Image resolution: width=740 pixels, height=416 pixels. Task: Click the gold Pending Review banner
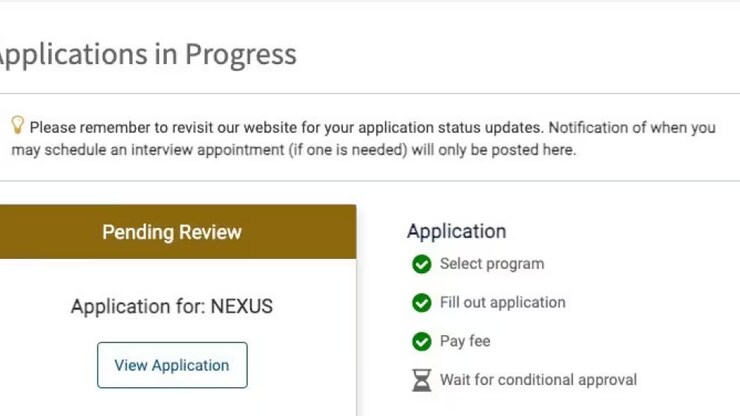click(x=172, y=232)
